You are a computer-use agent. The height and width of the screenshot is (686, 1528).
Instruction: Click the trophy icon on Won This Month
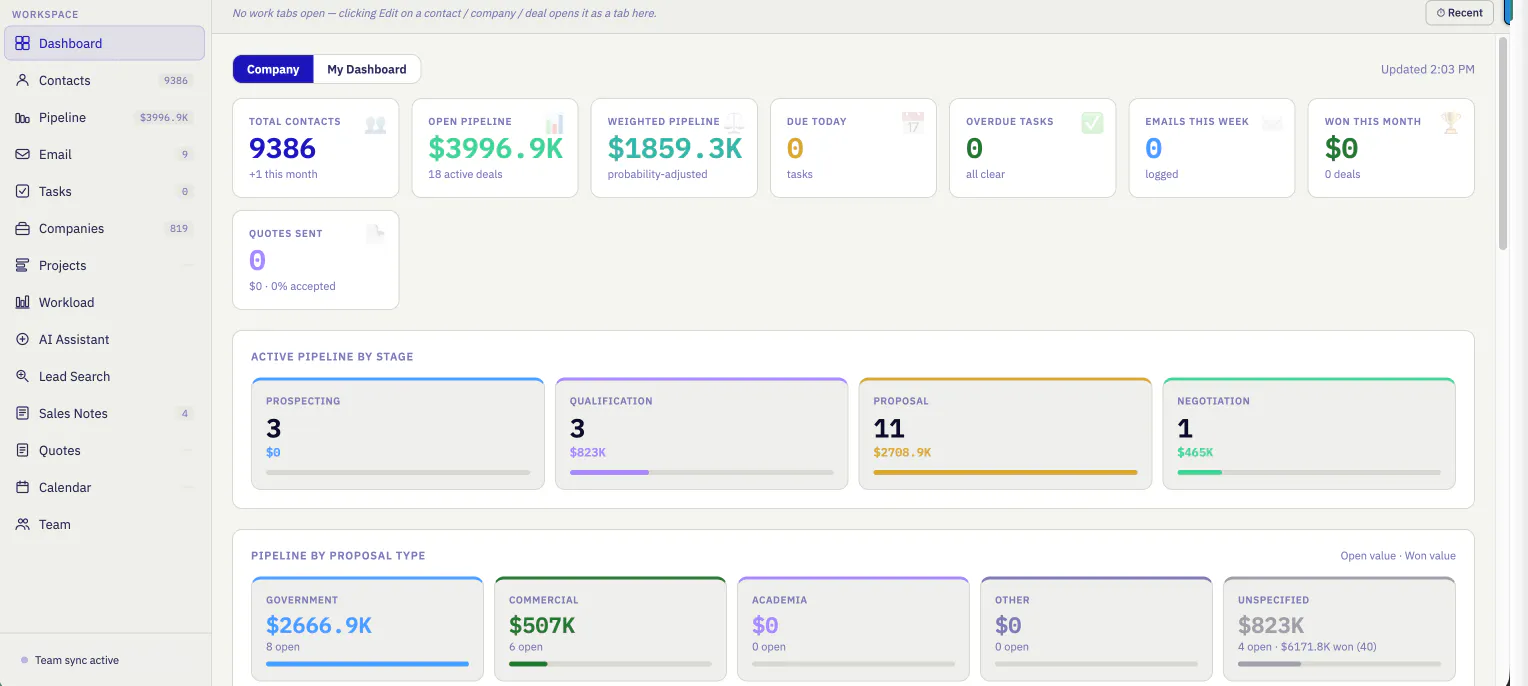click(1450, 123)
